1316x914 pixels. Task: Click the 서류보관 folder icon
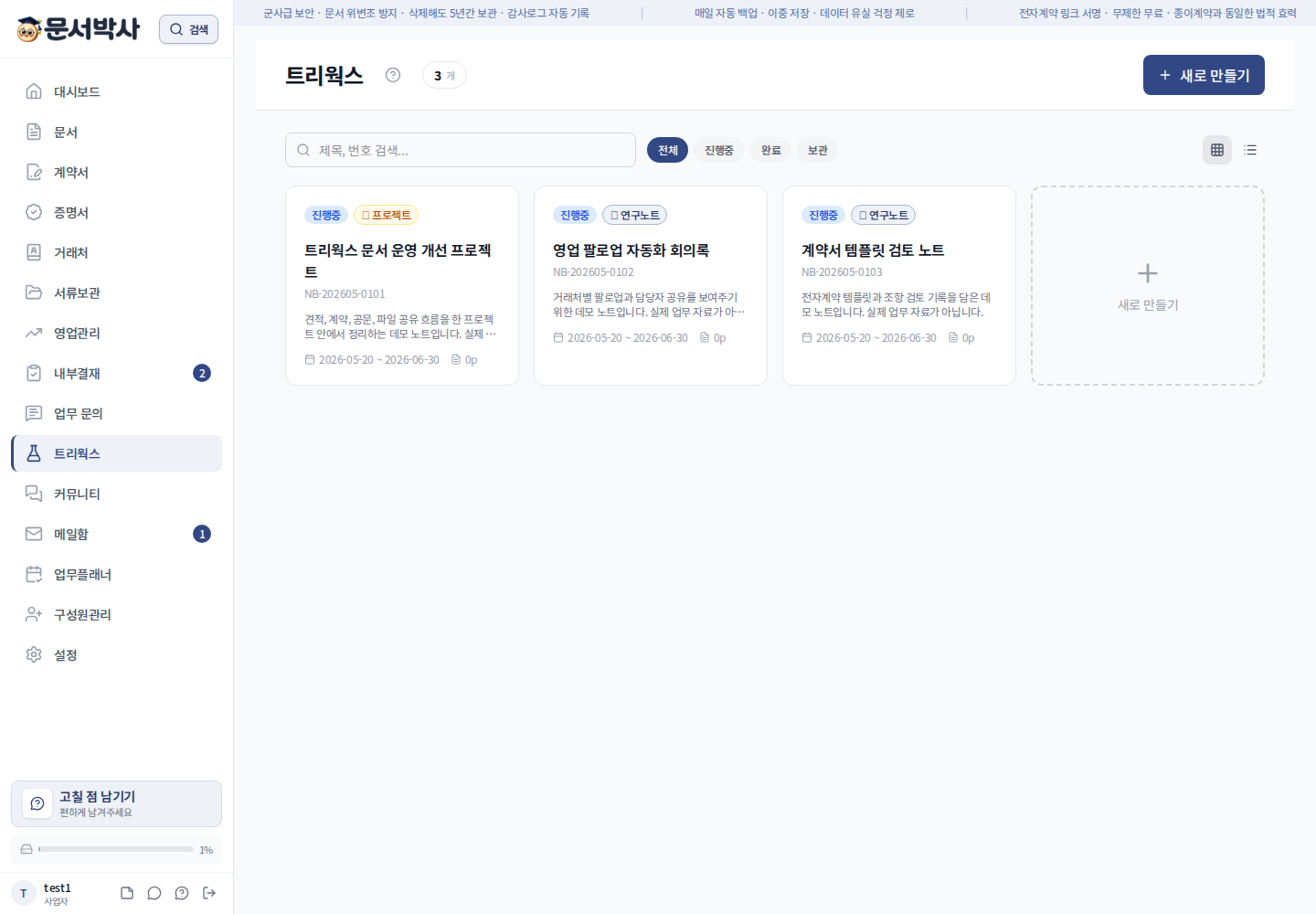pyautogui.click(x=34, y=292)
